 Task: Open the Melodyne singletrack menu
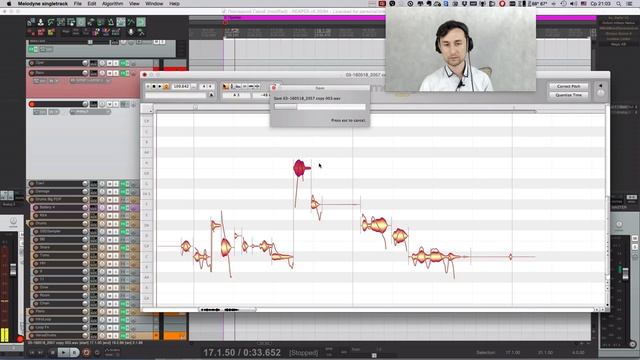42,4
